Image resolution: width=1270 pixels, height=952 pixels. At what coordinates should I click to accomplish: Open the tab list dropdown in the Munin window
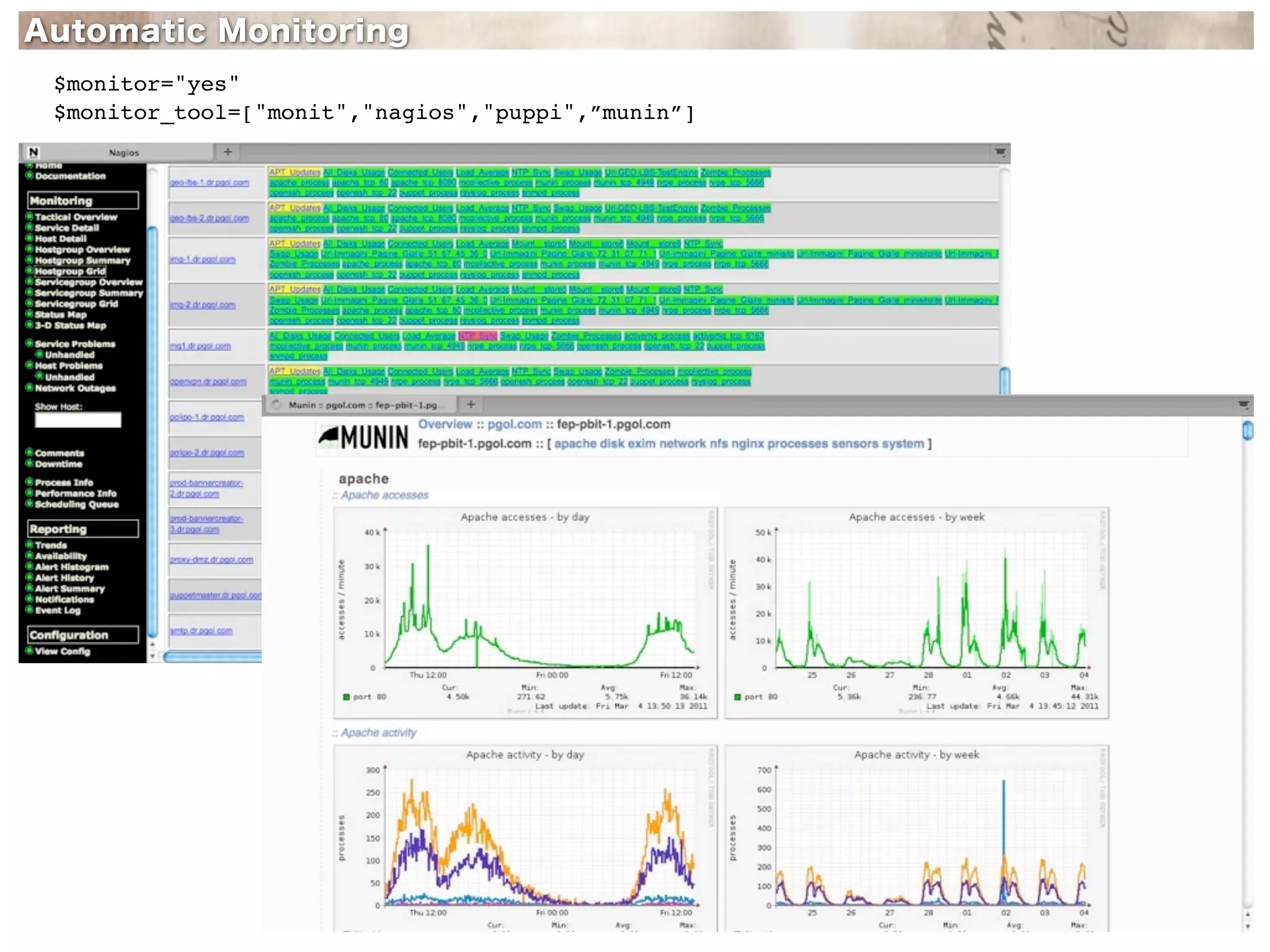[x=1243, y=405]
